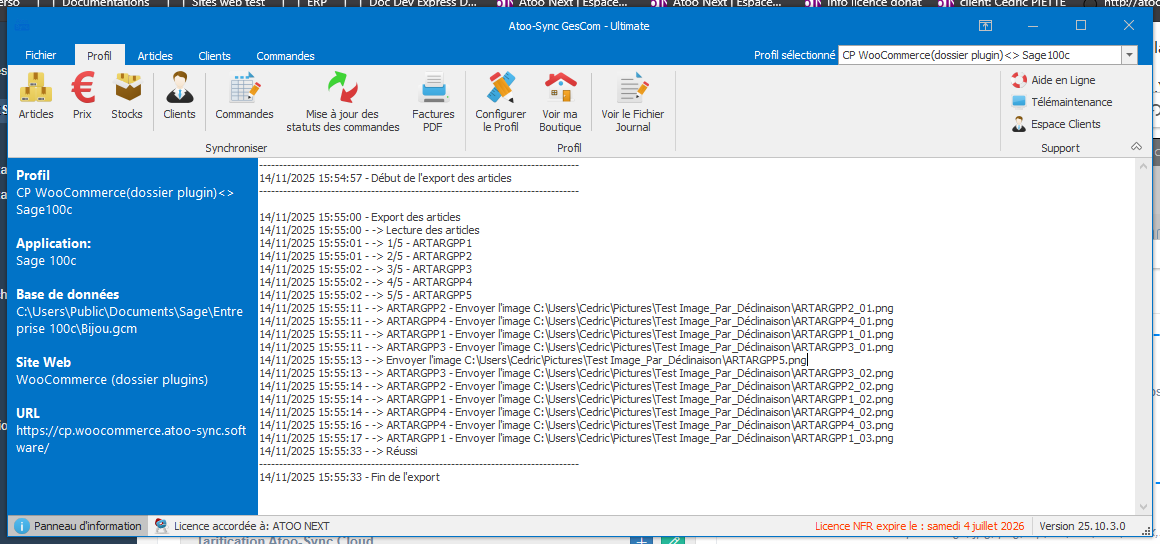Open Configurer le Profil
This screenshot has height=544, width=1160.
click(500, 102)
